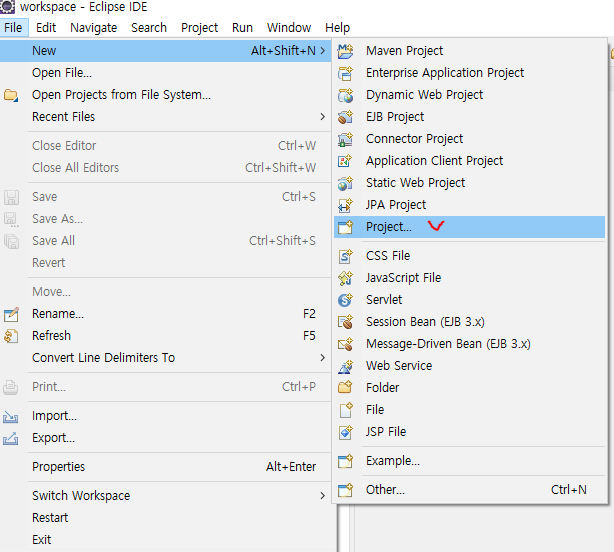Choose Dynamic Web Project entry

click(x=470, y=95)
